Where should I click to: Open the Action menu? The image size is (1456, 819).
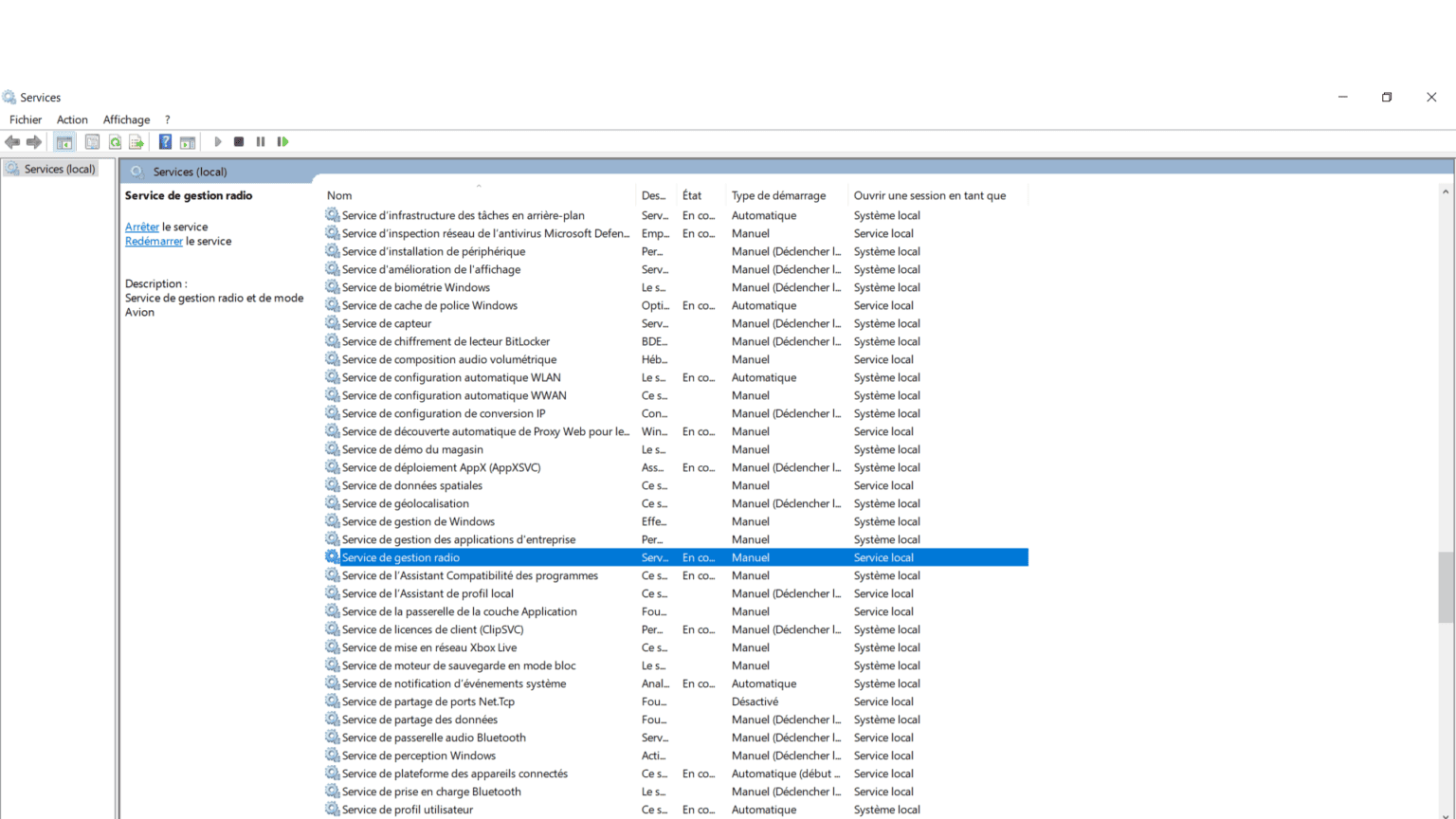click(x=72, y=119)
